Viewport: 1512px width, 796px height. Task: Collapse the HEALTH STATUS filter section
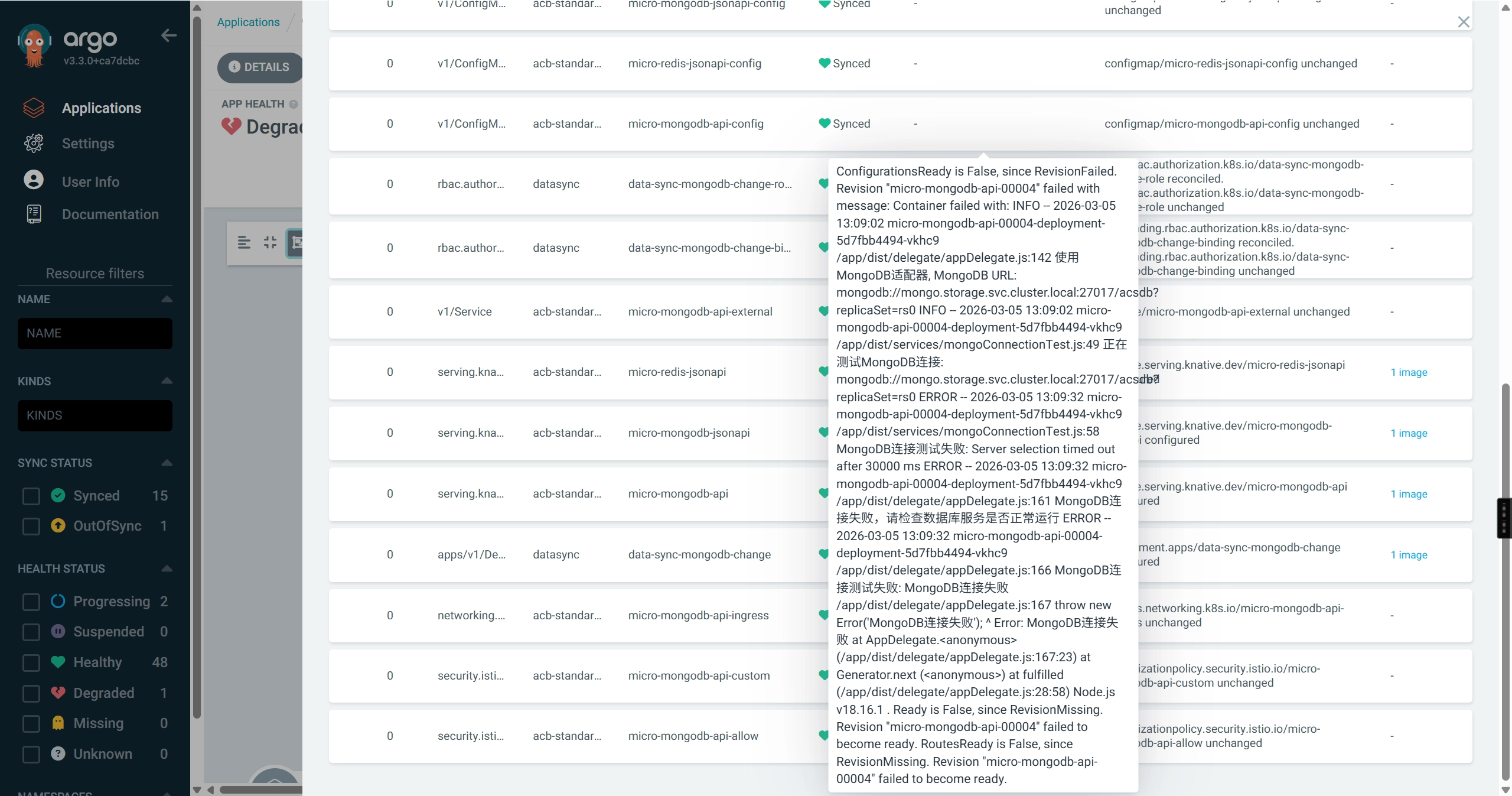point(167,568)
